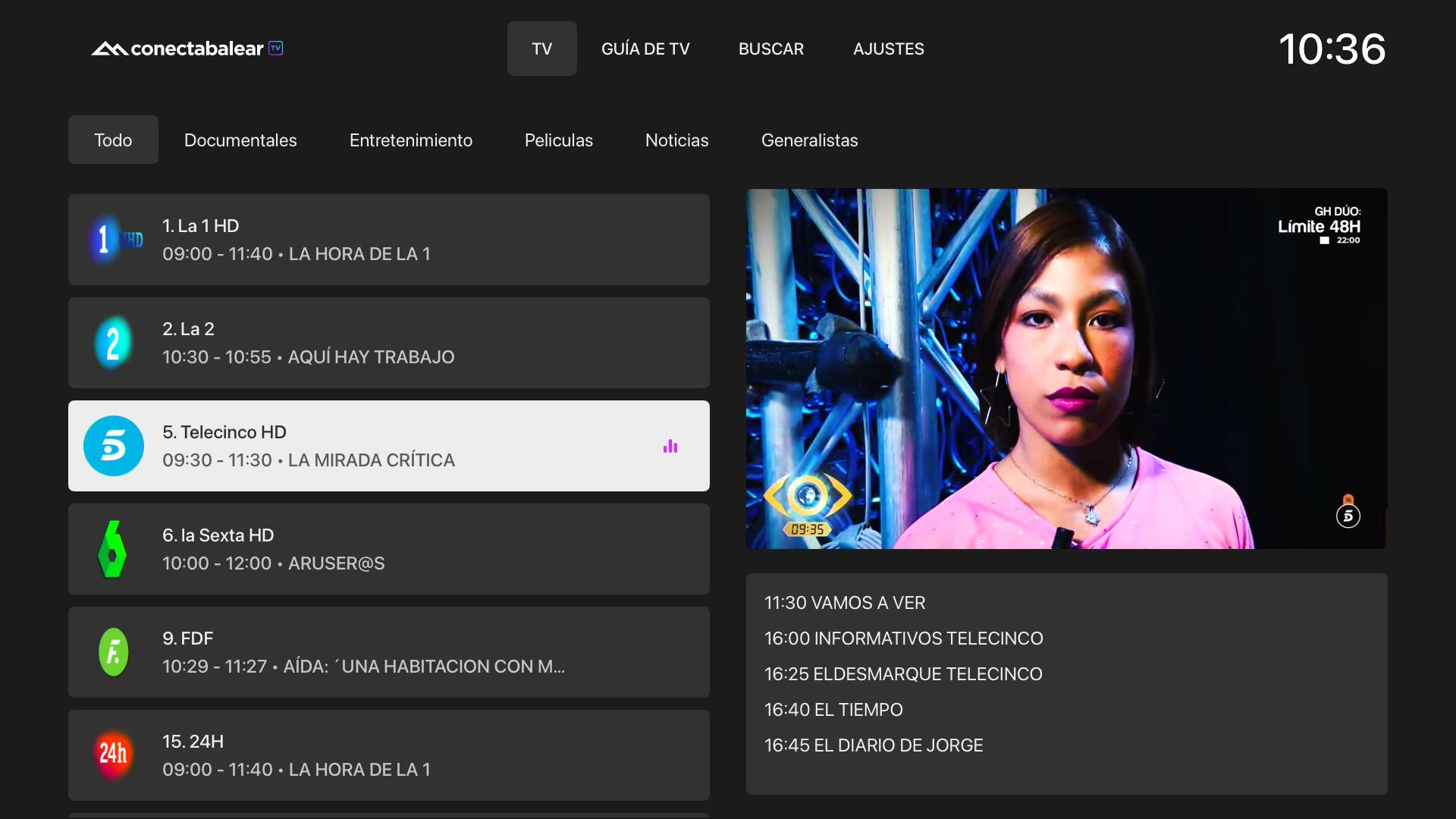Click 16:25 ELDESMARQUE TELECINCO entry
Viewport: 1456px width, 819px height.
[903, 674]
